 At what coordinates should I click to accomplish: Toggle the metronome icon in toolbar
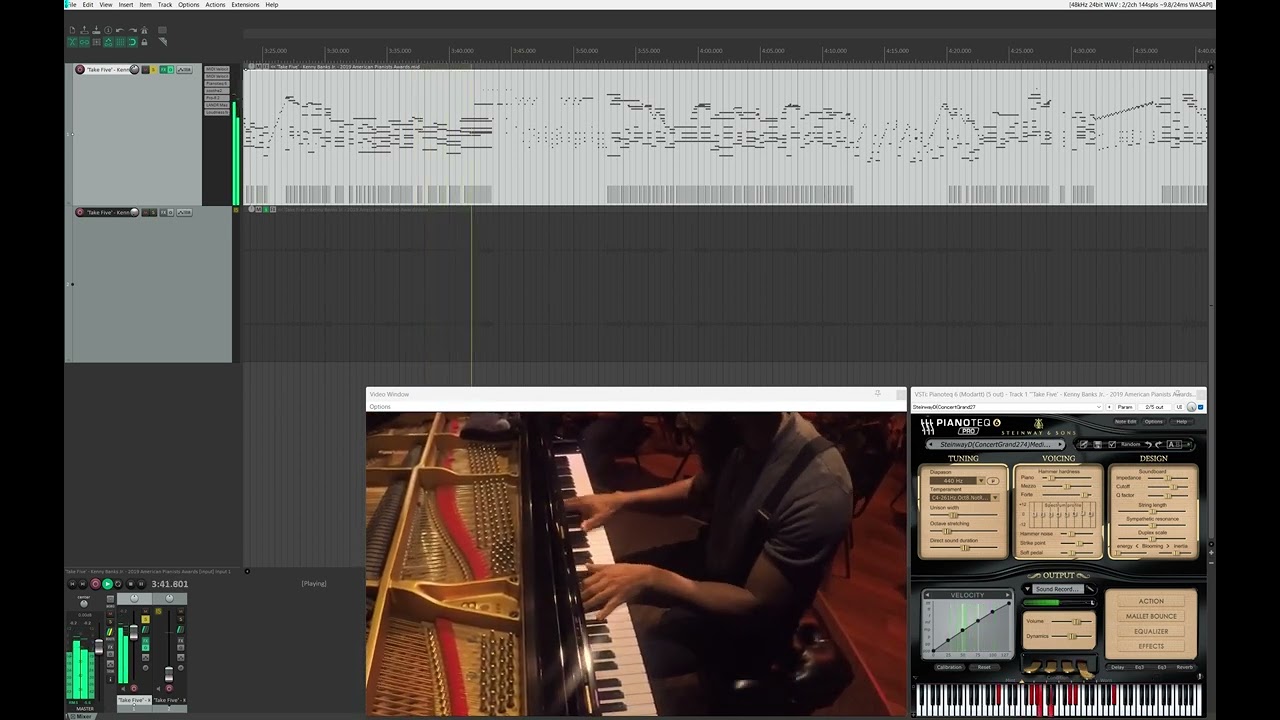point(144,30)
